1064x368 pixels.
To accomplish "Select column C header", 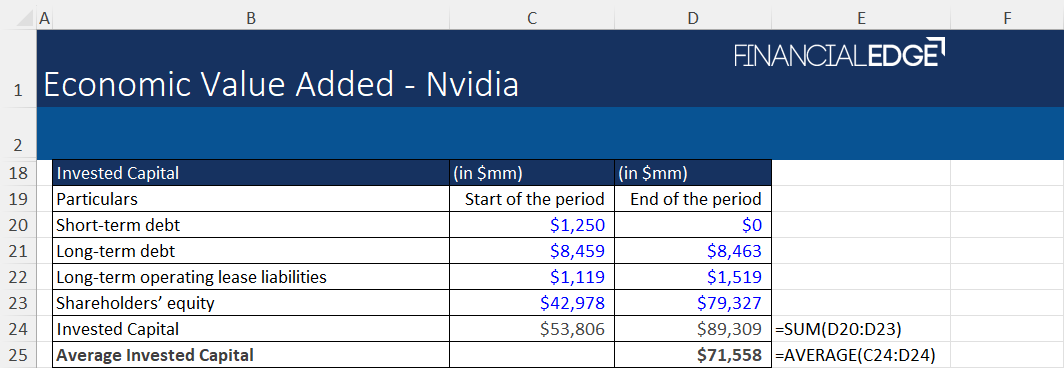I will 532,19.
